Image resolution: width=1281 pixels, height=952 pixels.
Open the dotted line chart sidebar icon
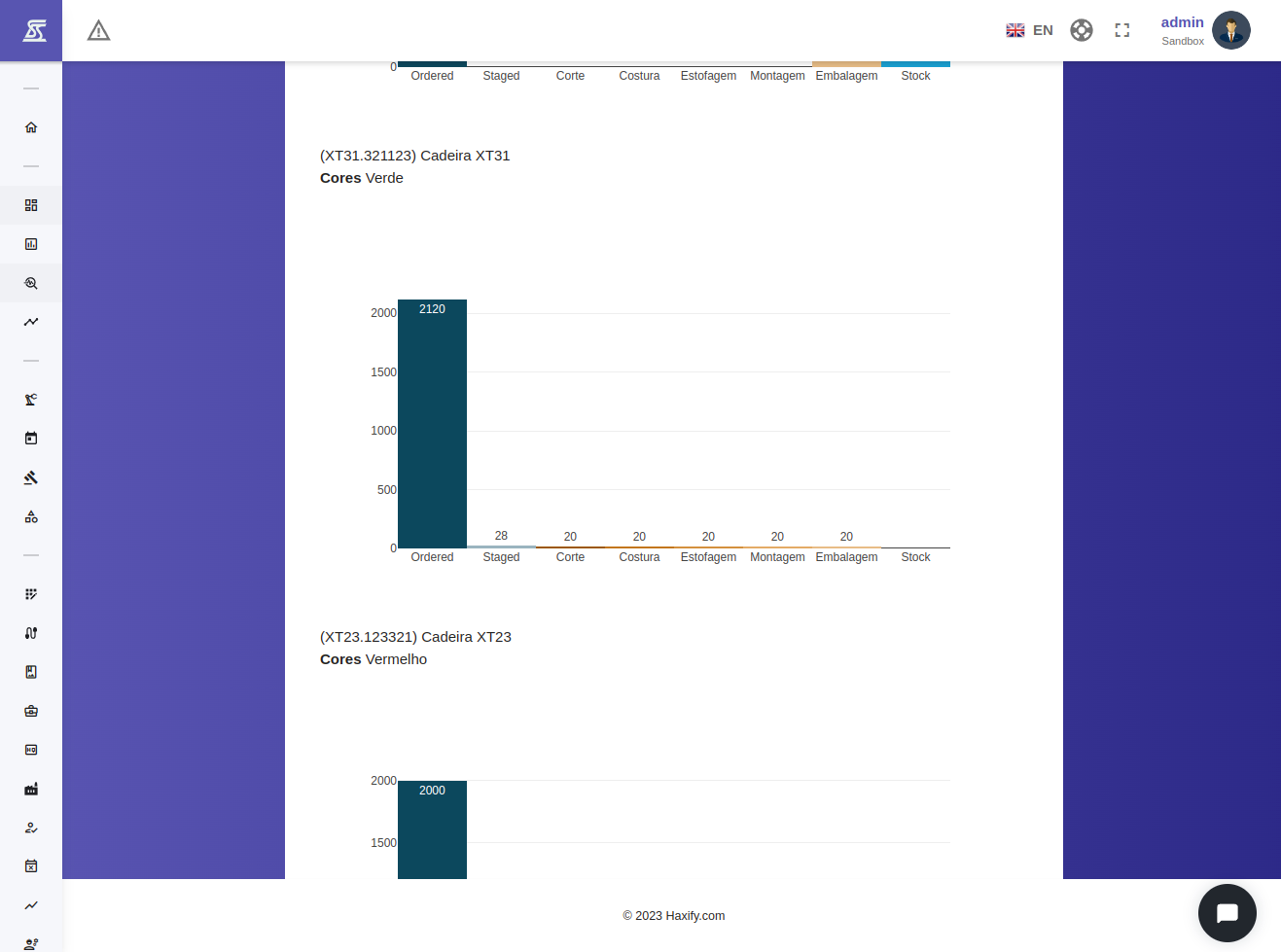pyautogui.click(x=31, y=322)
